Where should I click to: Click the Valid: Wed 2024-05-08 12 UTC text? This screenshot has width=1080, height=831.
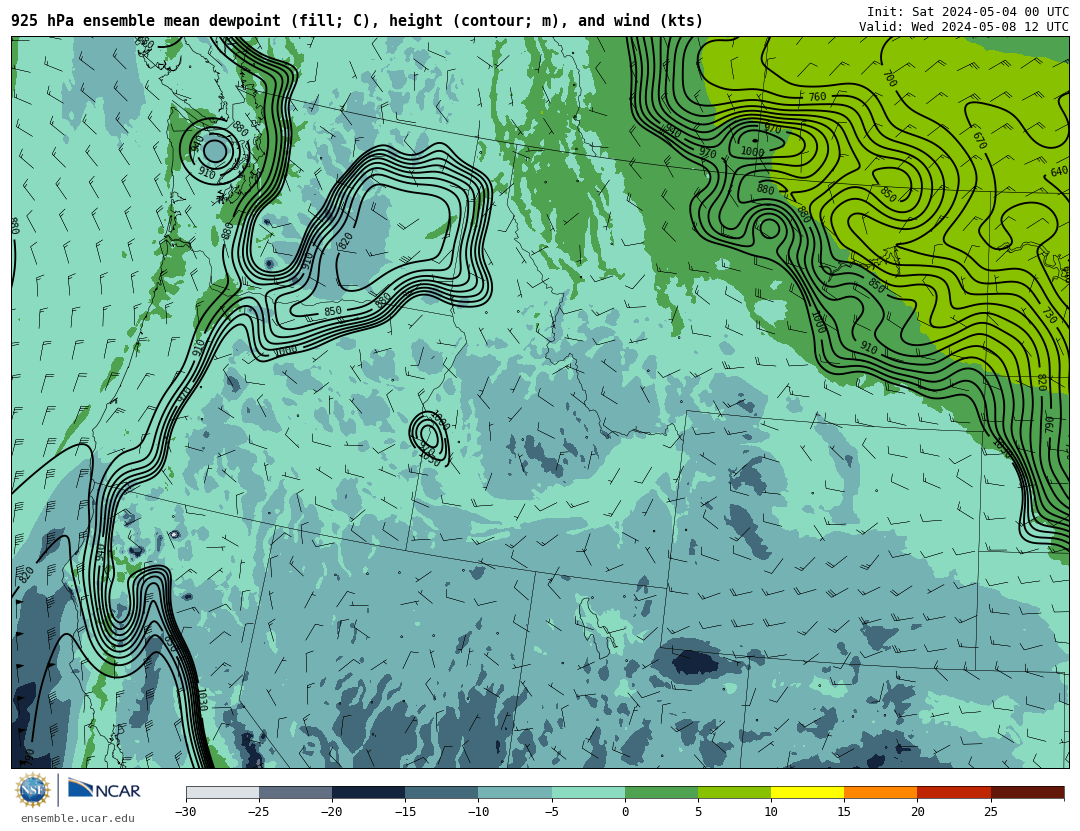[964, 27]
